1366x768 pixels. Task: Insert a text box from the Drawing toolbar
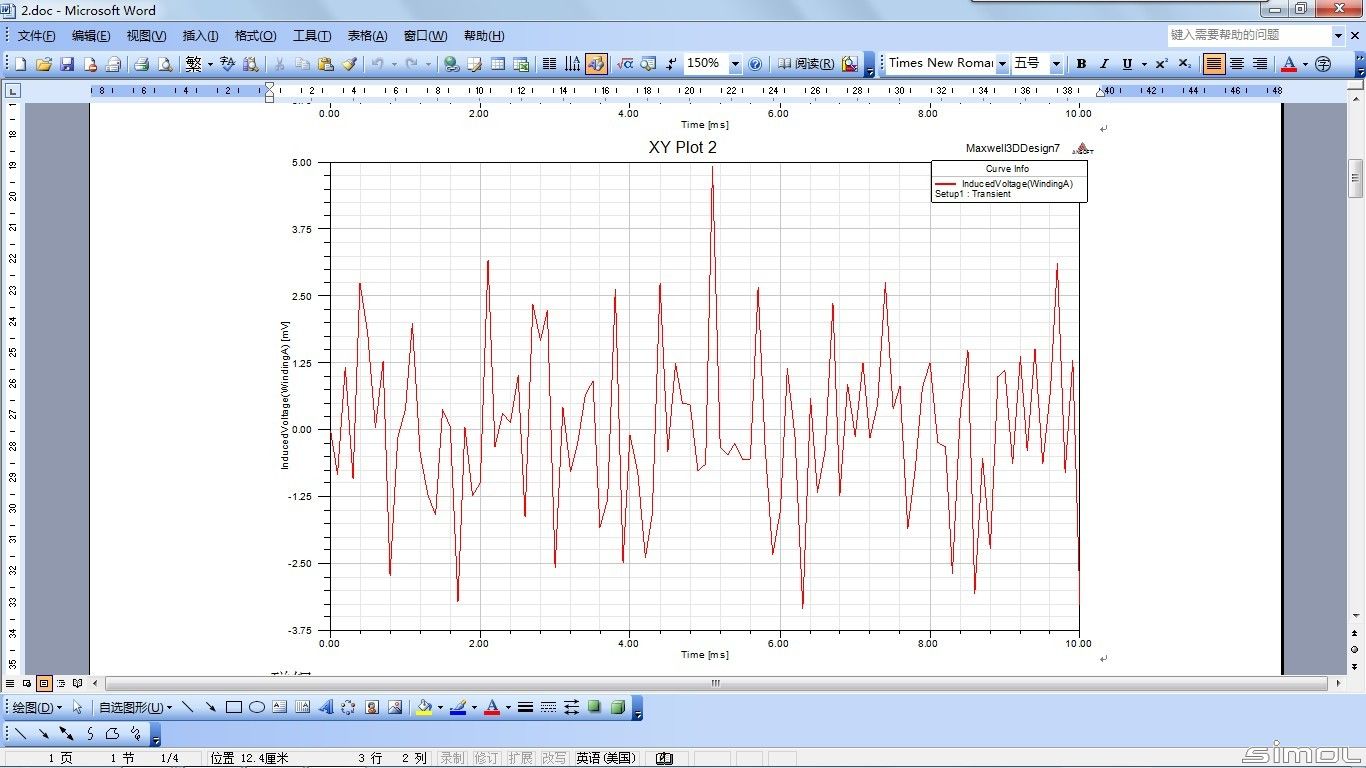(x=280, y=707)
